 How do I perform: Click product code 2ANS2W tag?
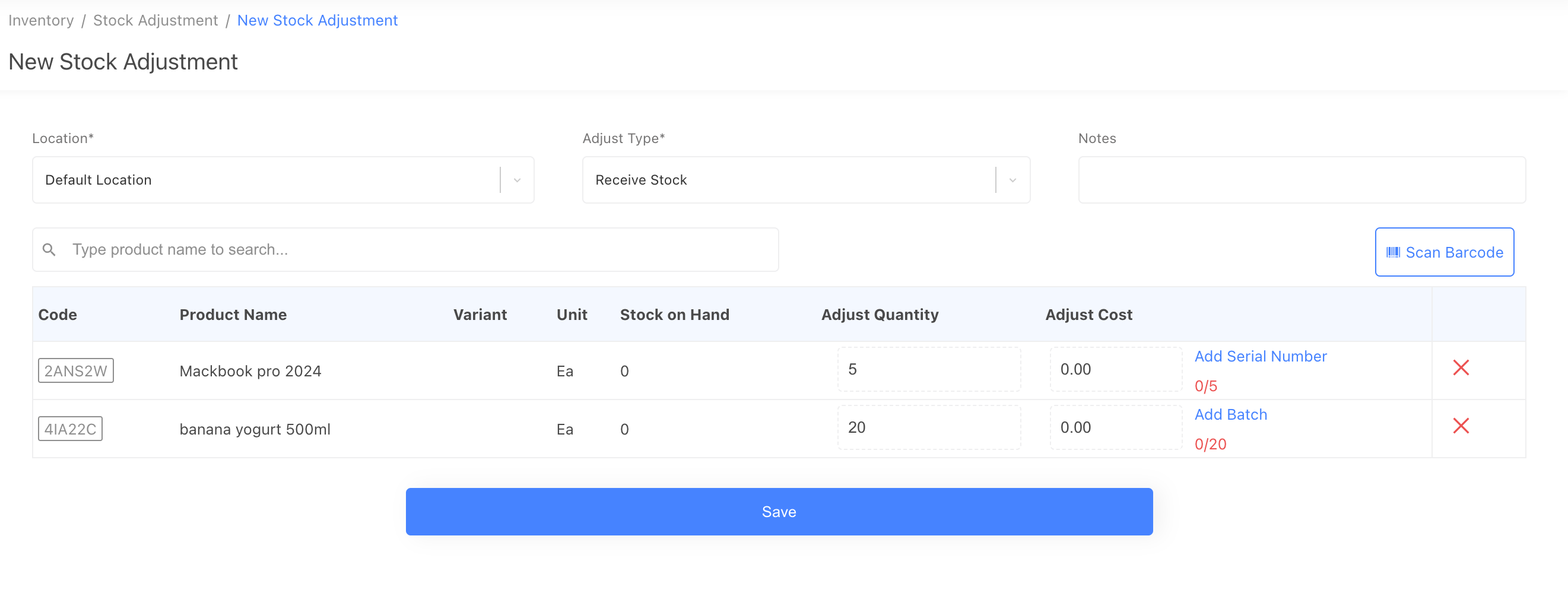pyautogui.click(x=75, y=371)
